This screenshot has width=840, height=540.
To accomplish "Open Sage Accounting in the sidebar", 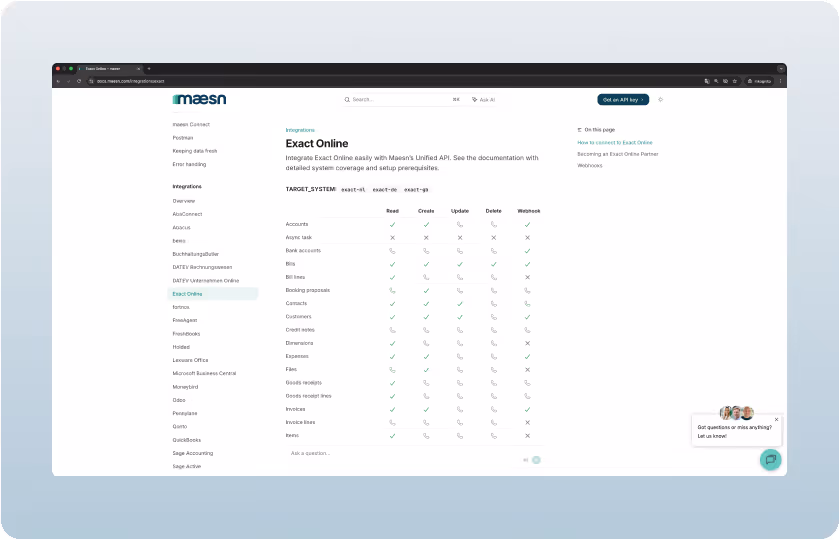I will tap(193, 453).
